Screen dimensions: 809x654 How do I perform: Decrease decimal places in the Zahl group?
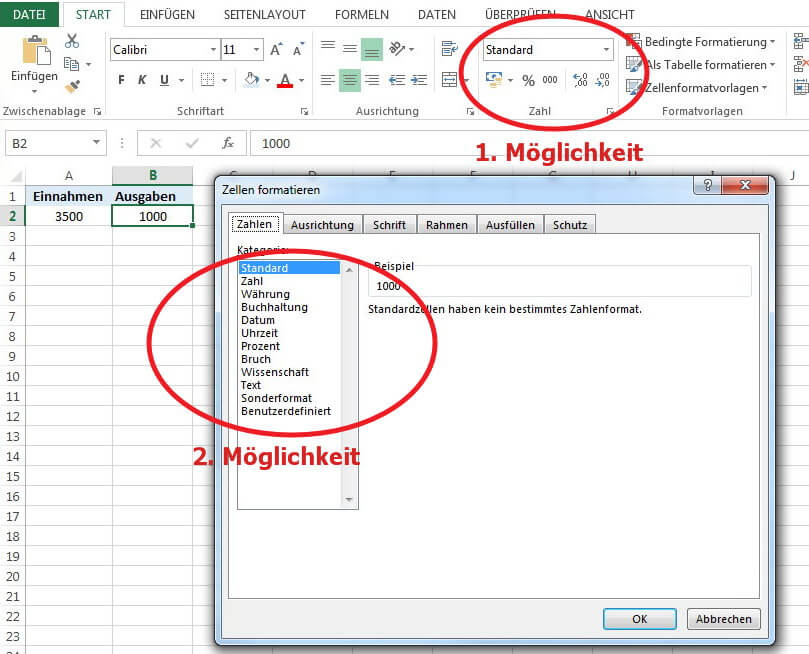coord(604,79)
